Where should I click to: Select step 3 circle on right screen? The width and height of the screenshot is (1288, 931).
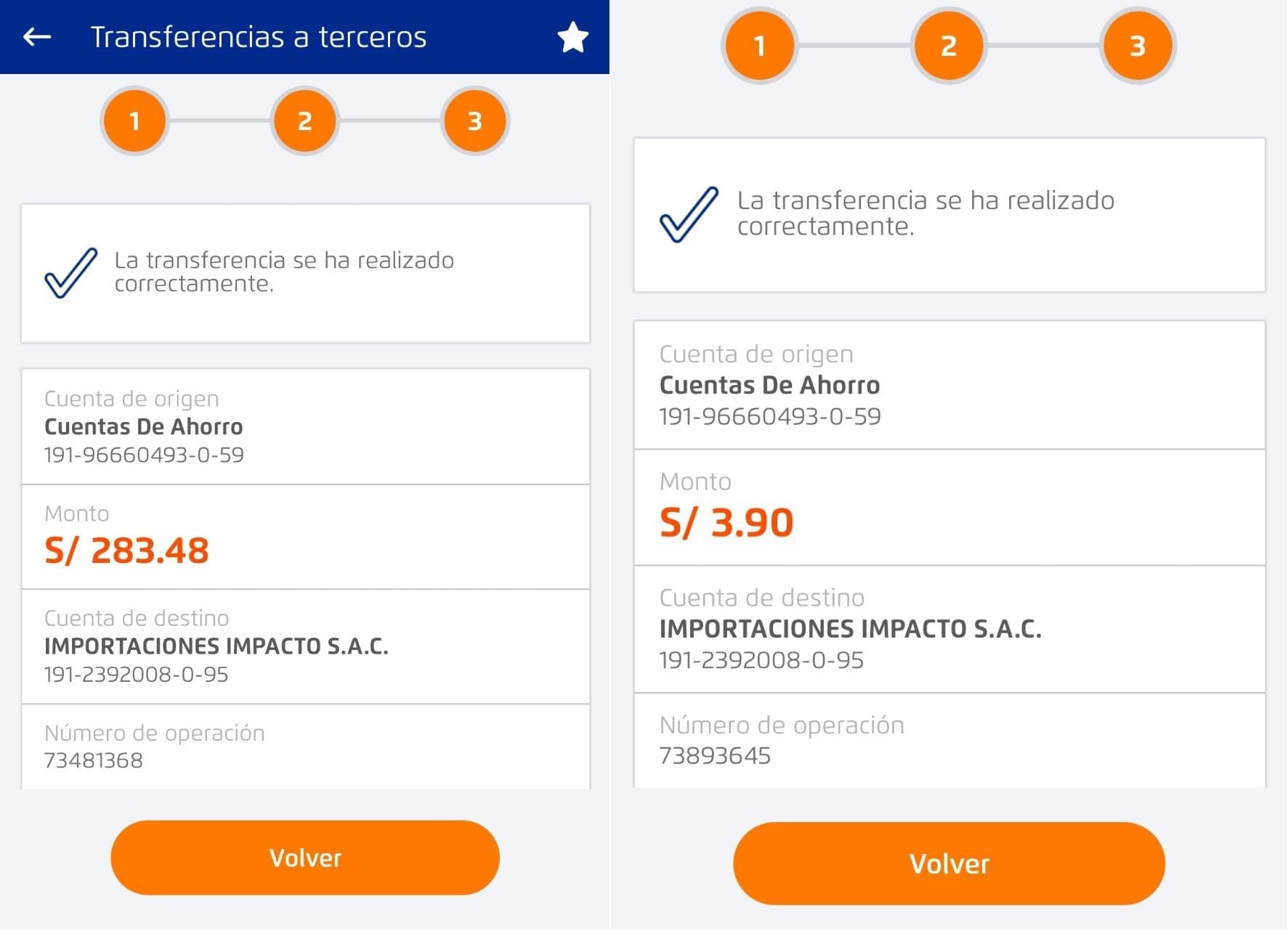pyautogui.click(x=1137, y=46)
